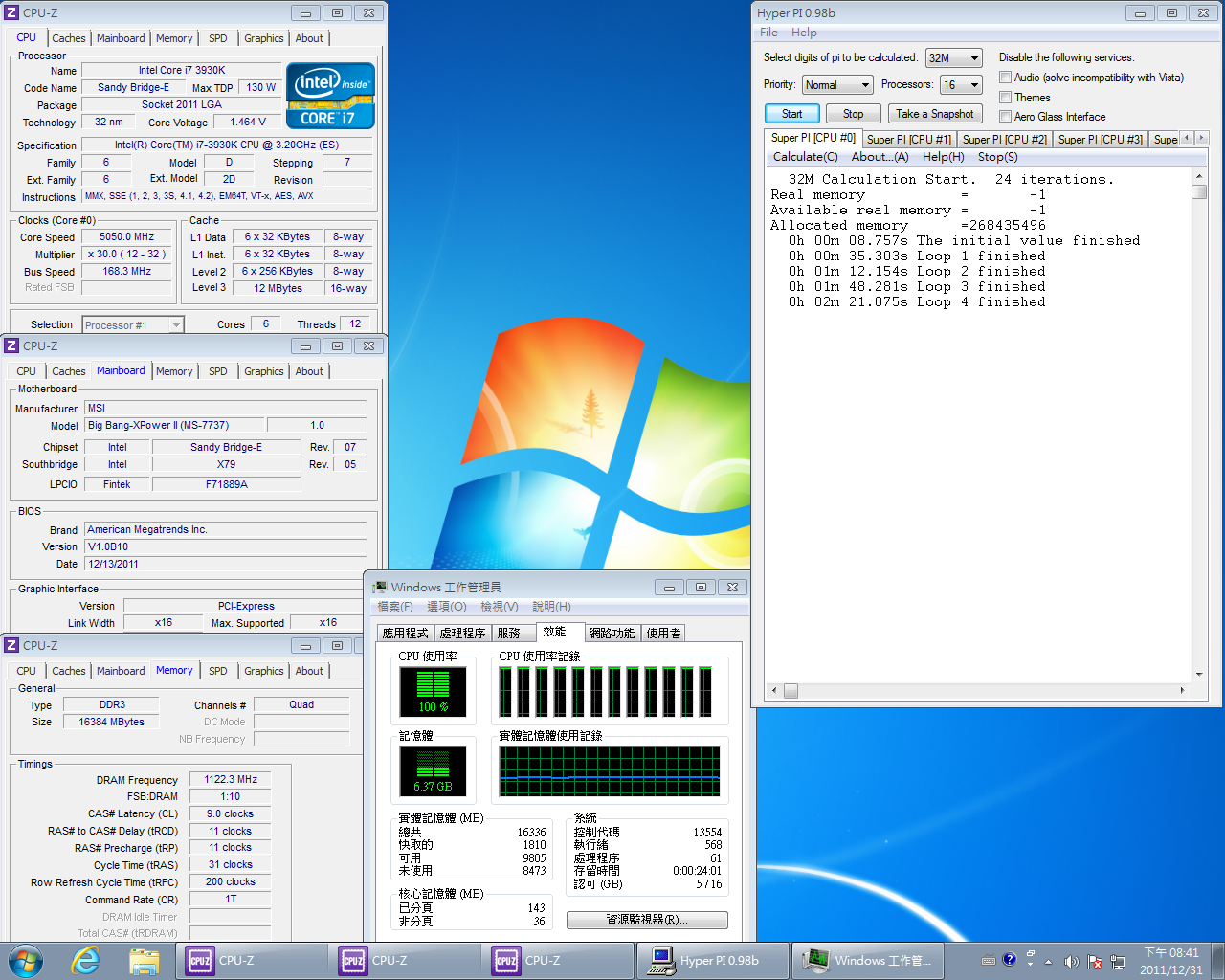Image resolution: width=1225 pixels, height=980 pixels.
Task: Activate the middle CPU-Z taskbar button
Action: point(405,960)
